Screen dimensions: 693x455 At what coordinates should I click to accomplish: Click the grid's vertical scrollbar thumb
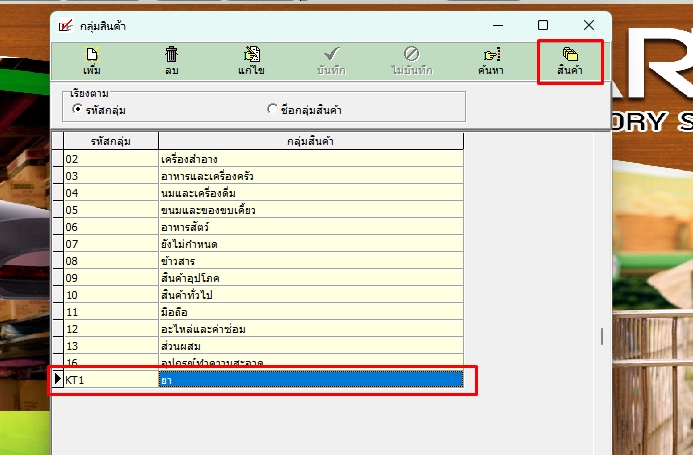tap(602, 336)
